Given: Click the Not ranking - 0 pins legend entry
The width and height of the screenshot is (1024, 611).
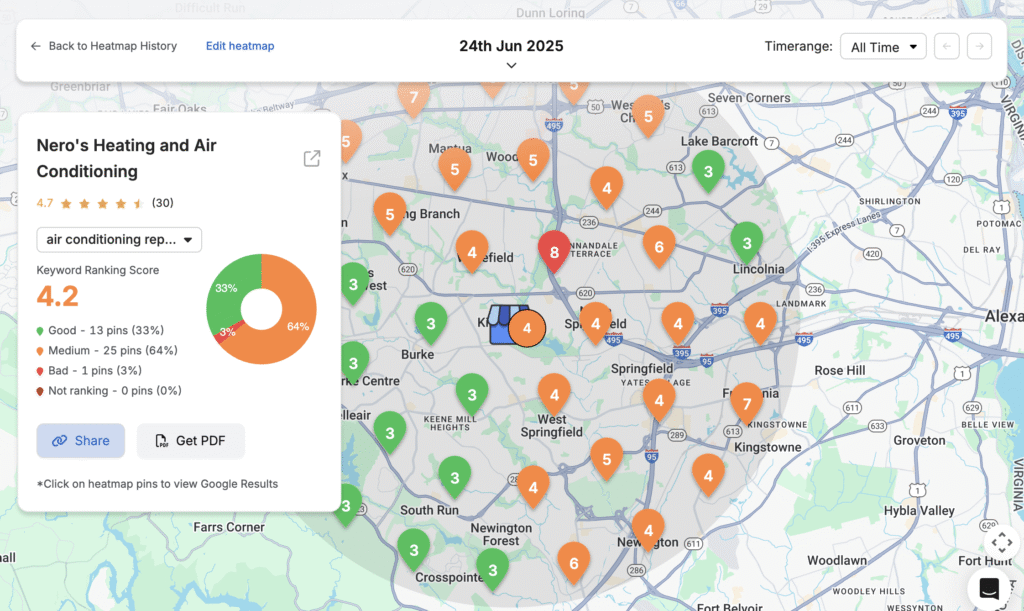Looking at the screenshot, I should point(109,390).
